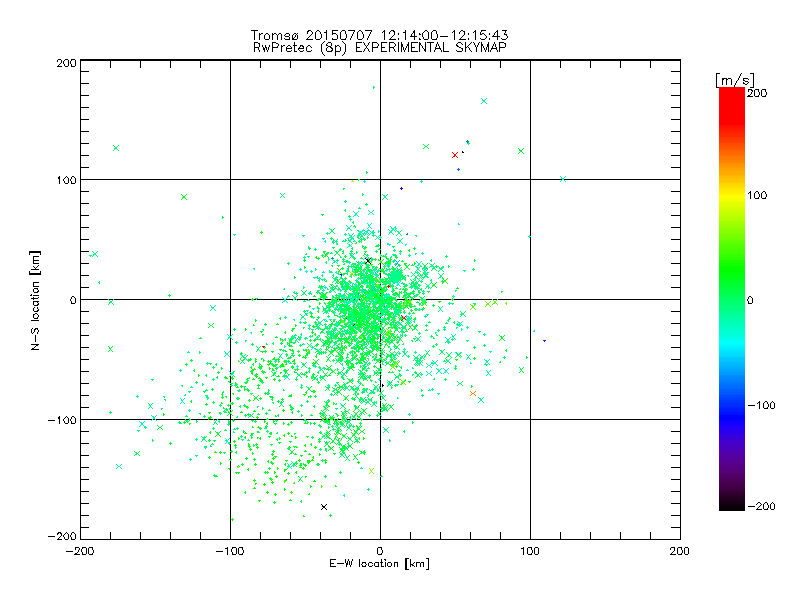Click the 100 tick label on the colorbar
The width and height of the screenshot is (800, 600).
757,195
